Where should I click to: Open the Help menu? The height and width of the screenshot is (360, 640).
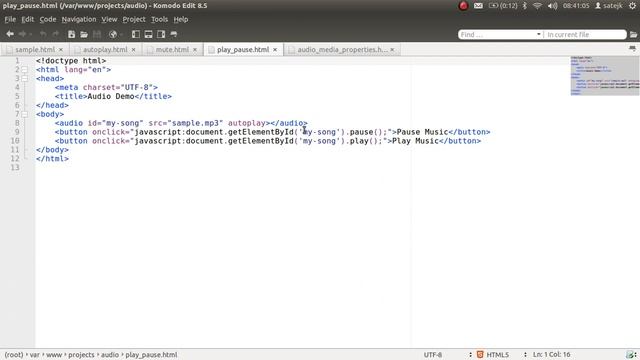(181, 19)
